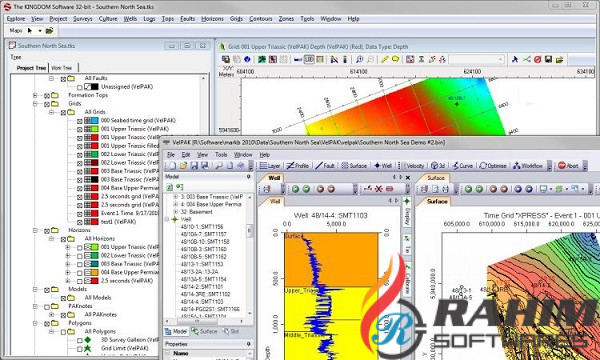Screen dimensions: 600x360
Task: Expand the All PAKnotes tree node
Action: coord(51,314)
